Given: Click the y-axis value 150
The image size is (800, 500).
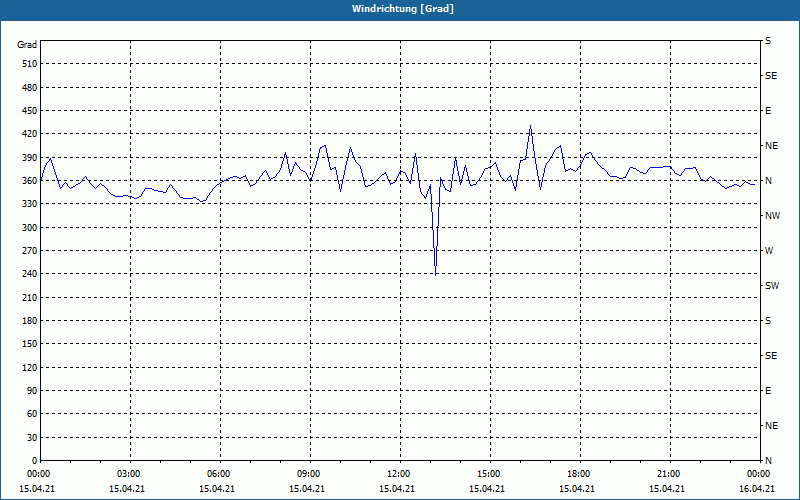Looking at the screenshot, I should [30, 344].
